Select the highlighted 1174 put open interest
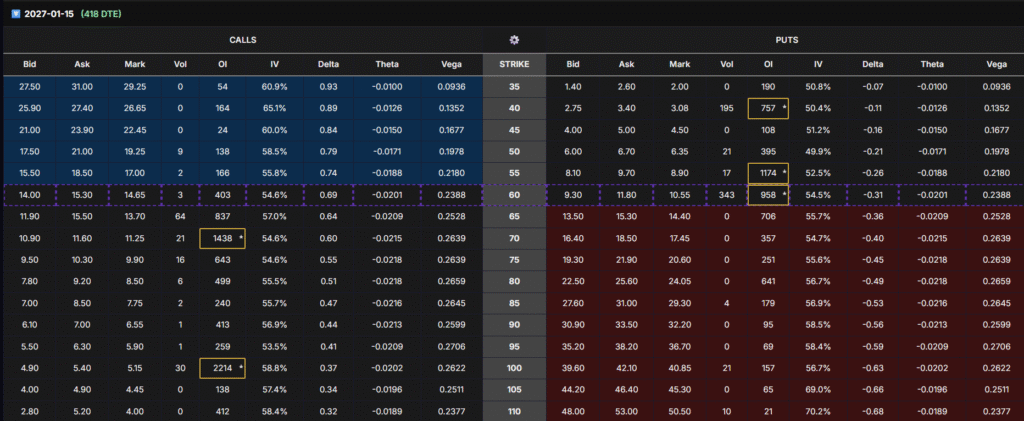The image size is (1024, 421). 768,173
